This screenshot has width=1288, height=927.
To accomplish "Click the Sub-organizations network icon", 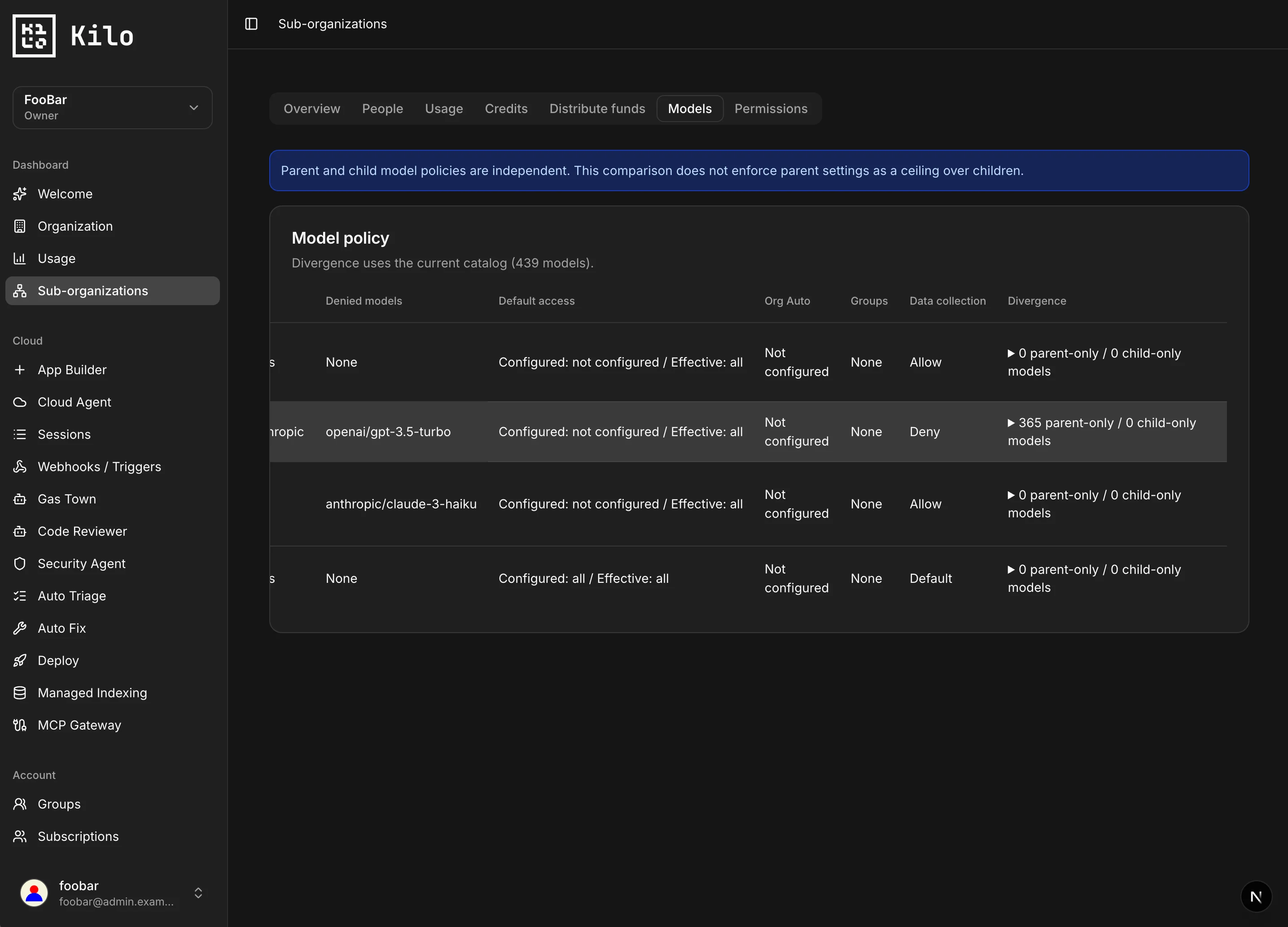I will 20,291.
